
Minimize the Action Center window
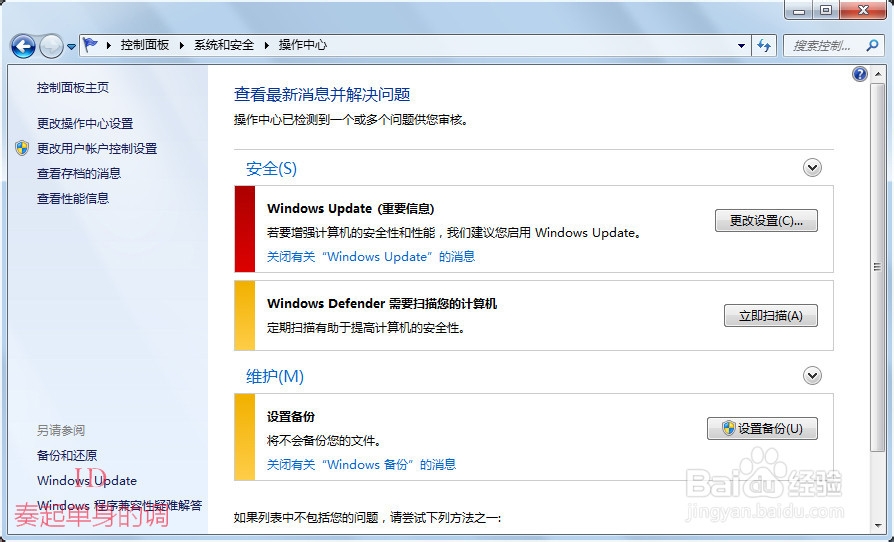coord(799,10)
